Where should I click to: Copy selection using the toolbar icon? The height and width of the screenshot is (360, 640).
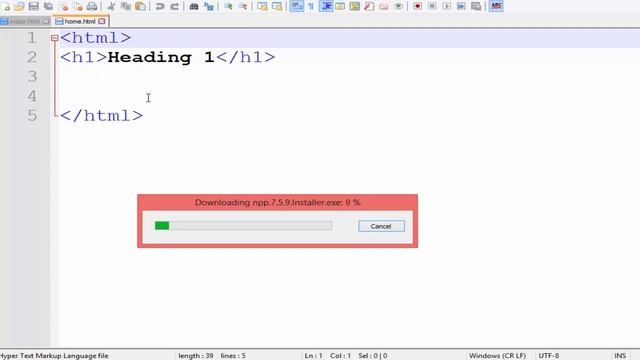click(126, 6)
